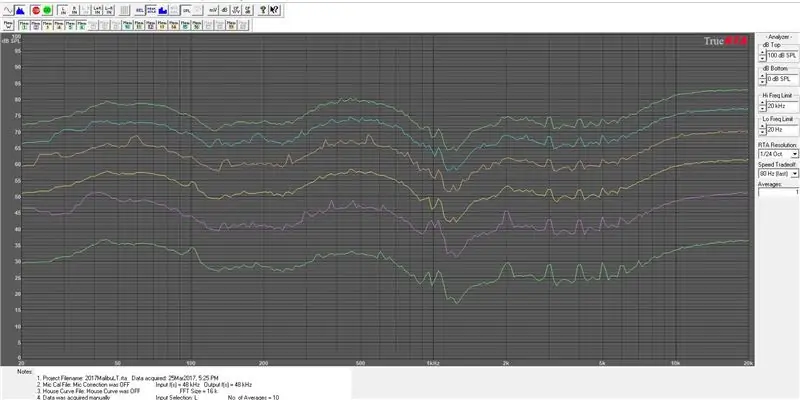The image size is (800, 400).
Task: Toggle memory trace Mem 13
Action: (x=162, y=25)
